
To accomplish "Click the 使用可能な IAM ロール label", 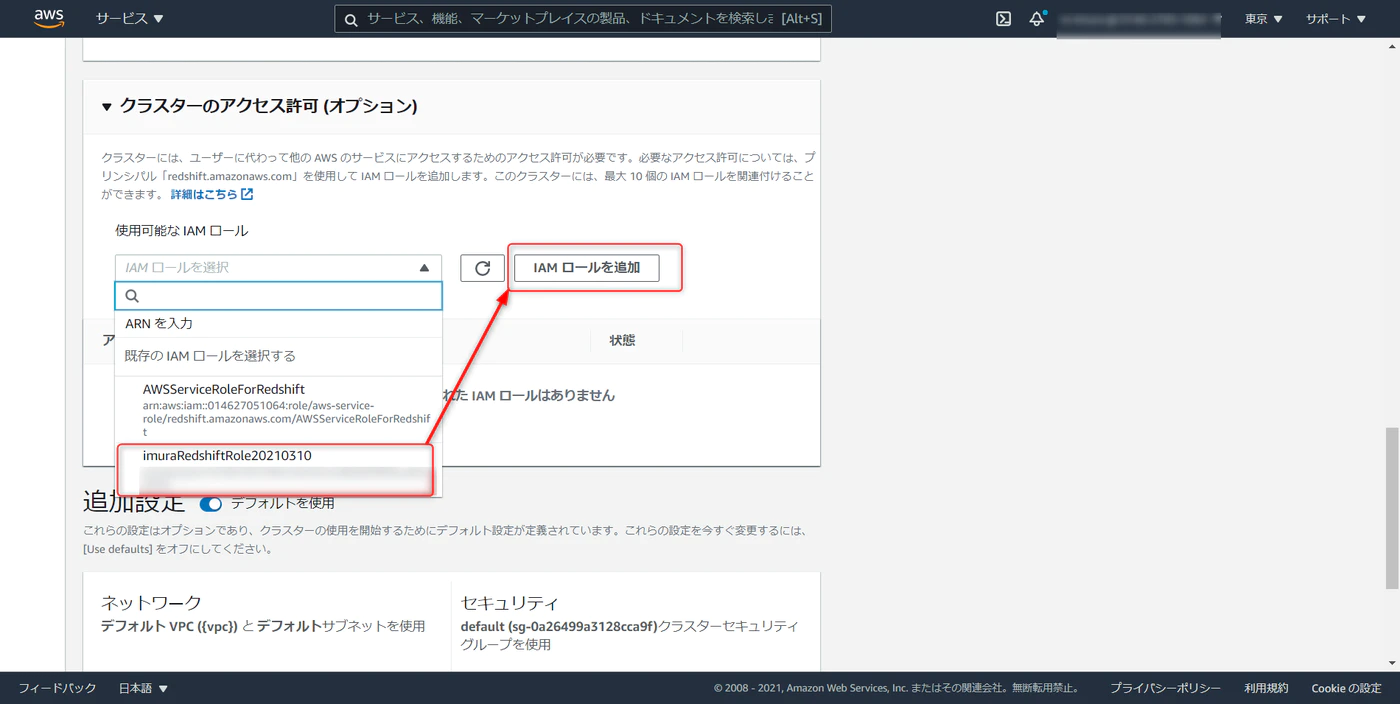I will 182,231.
